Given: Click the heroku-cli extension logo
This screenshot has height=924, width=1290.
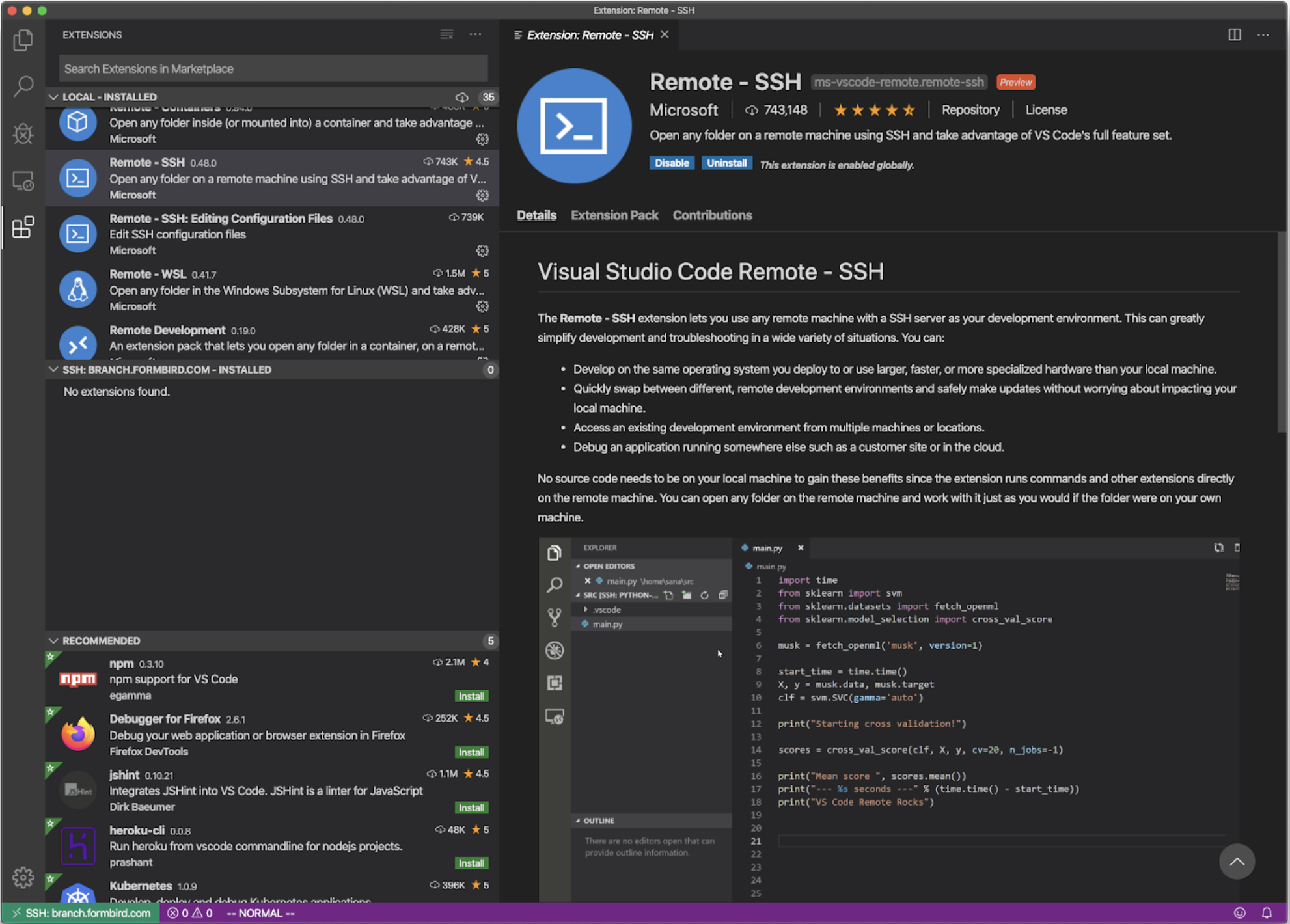Looking at the screenshot, I should 78,845.
